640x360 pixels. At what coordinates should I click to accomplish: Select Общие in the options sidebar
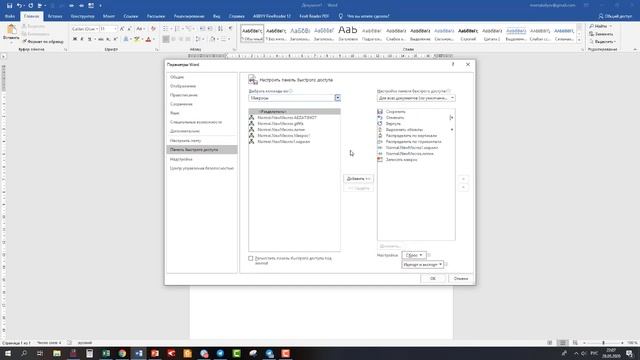[x=202, y=77]
